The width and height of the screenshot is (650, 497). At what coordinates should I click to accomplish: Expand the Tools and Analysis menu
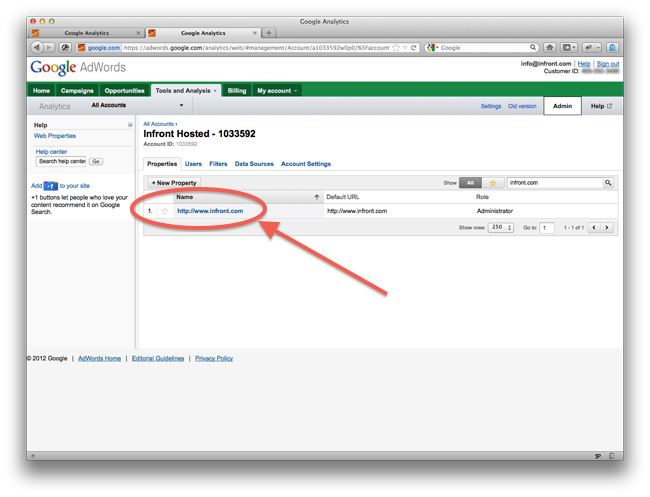click(186, 90)
